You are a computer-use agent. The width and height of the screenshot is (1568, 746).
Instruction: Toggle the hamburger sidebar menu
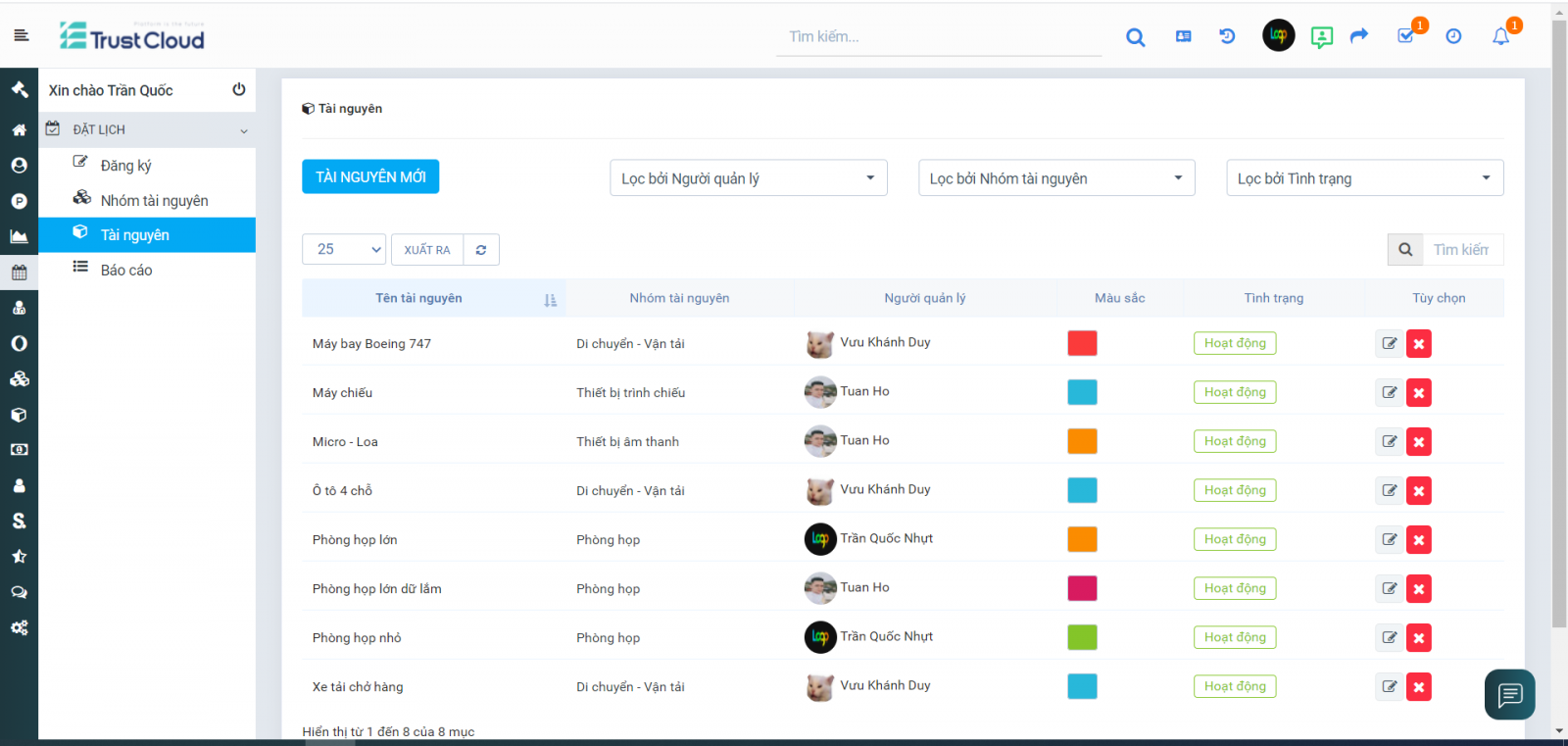coord(22,35)
